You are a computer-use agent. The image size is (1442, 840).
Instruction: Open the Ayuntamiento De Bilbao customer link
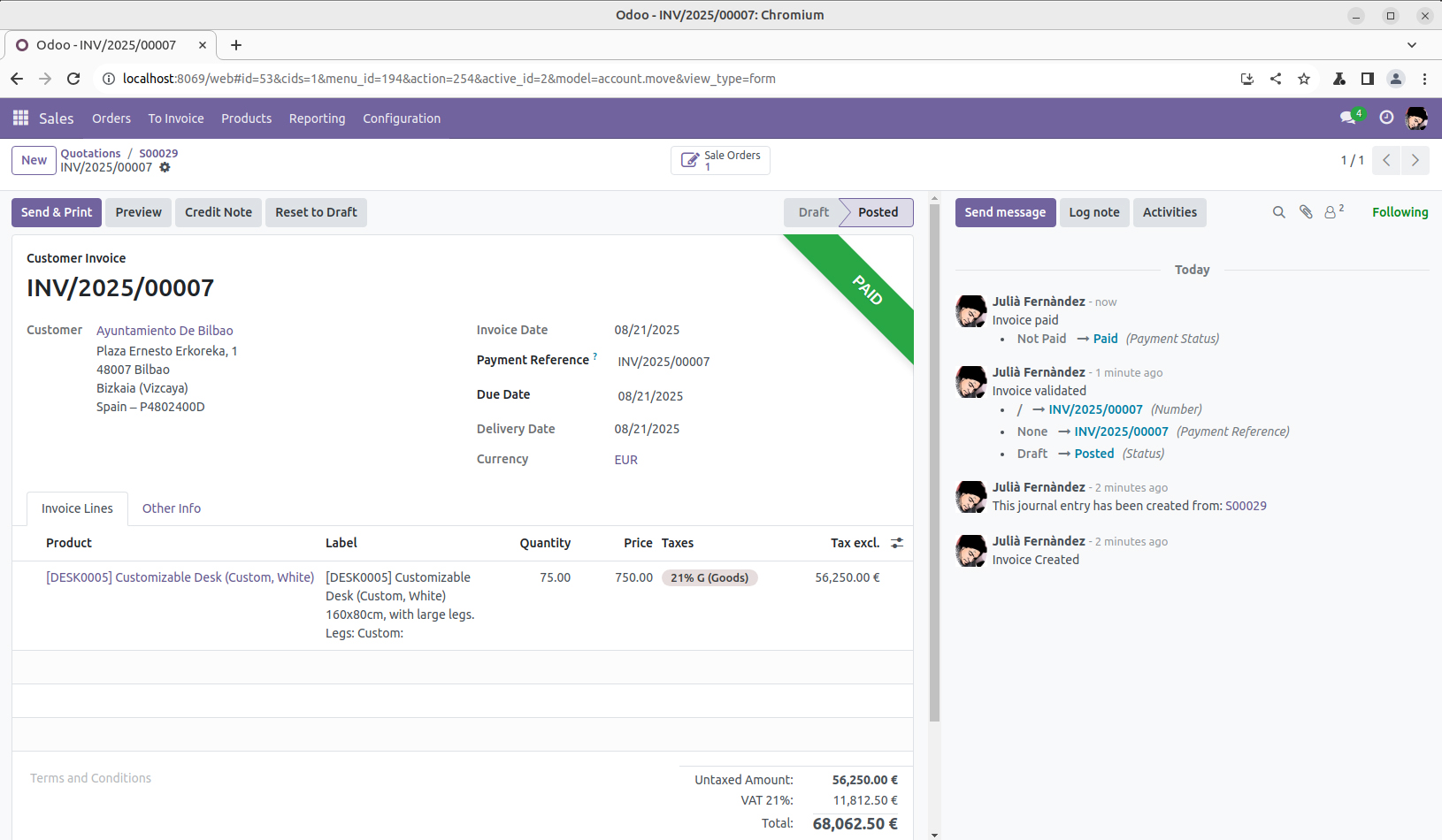(x=165, y=331)
